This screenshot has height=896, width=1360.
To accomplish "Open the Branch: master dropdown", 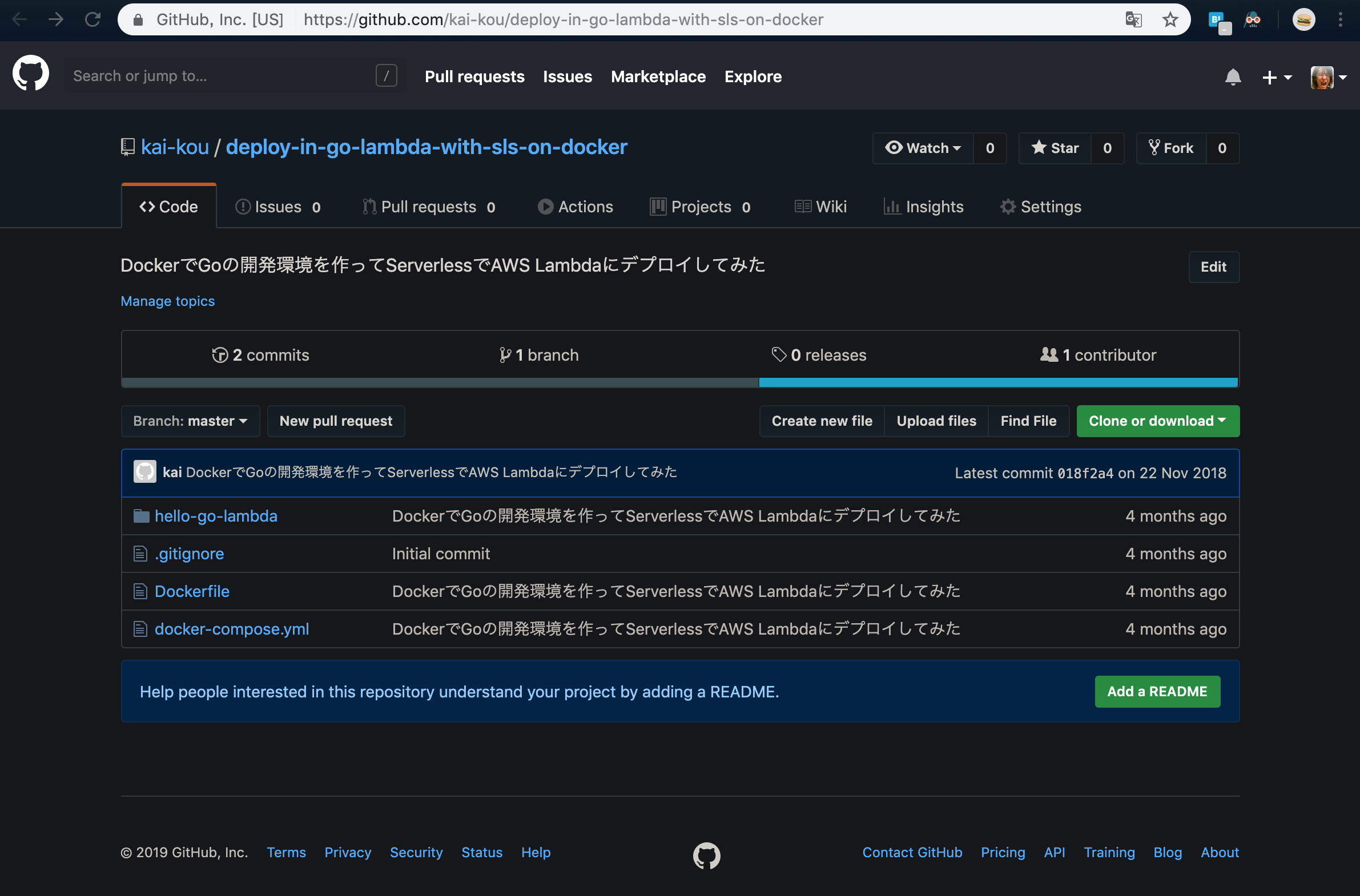I will (190, 421).
